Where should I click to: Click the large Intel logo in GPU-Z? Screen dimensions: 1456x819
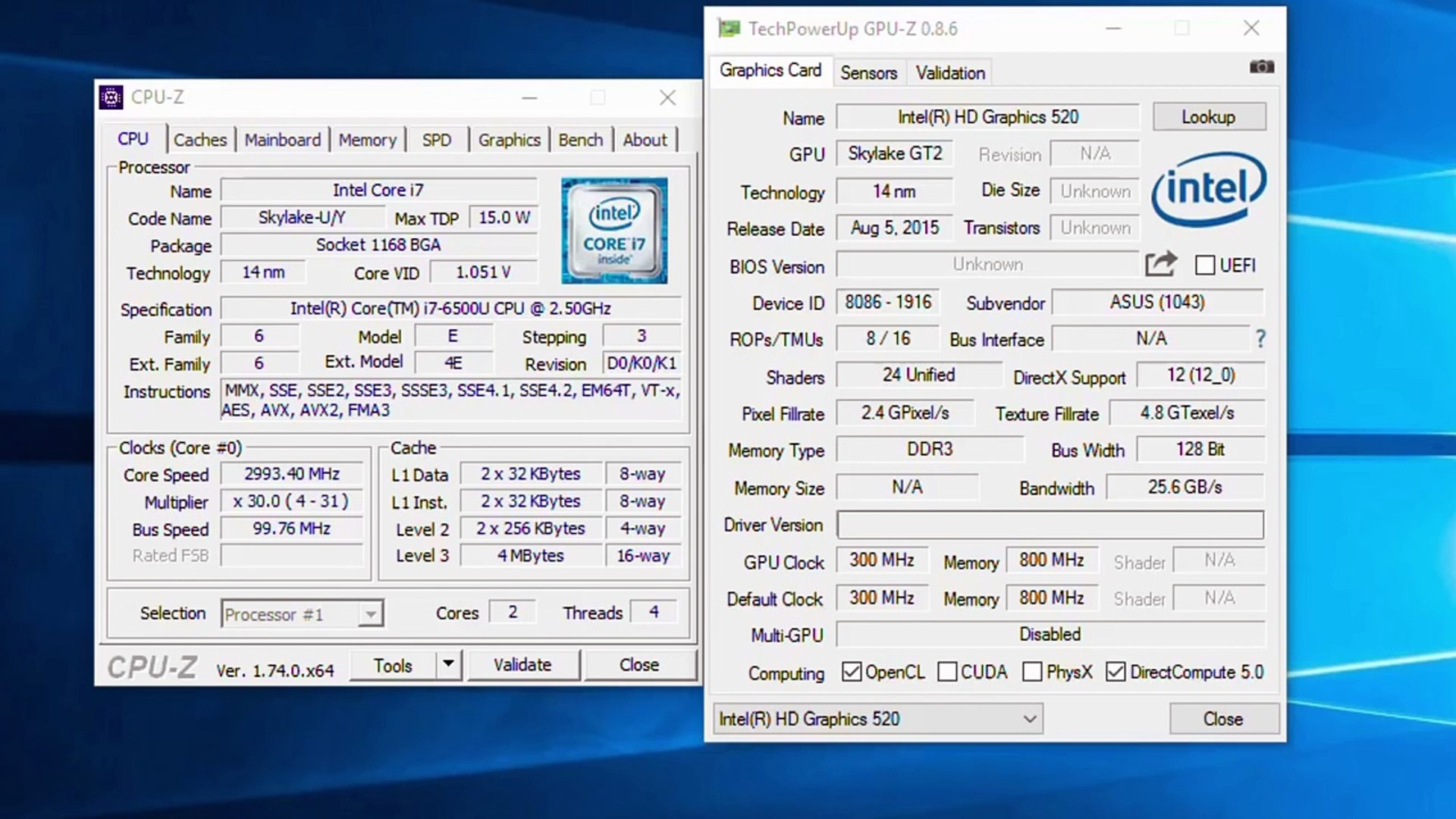point(1208,190)
